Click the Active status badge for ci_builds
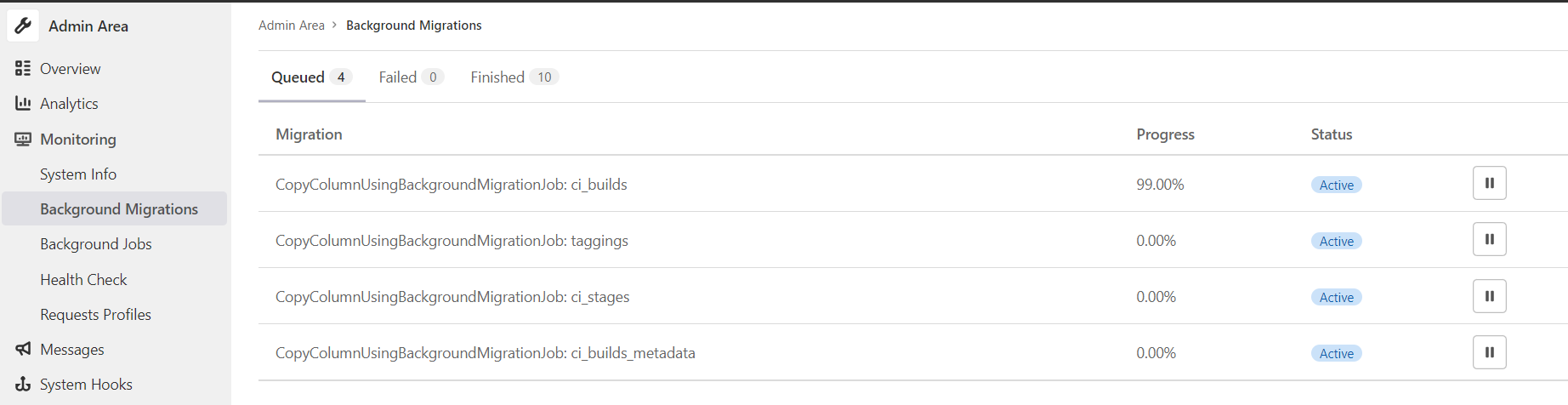Screen dimensions: 1568x405 pyautogui.click(x=1336, y=185)
